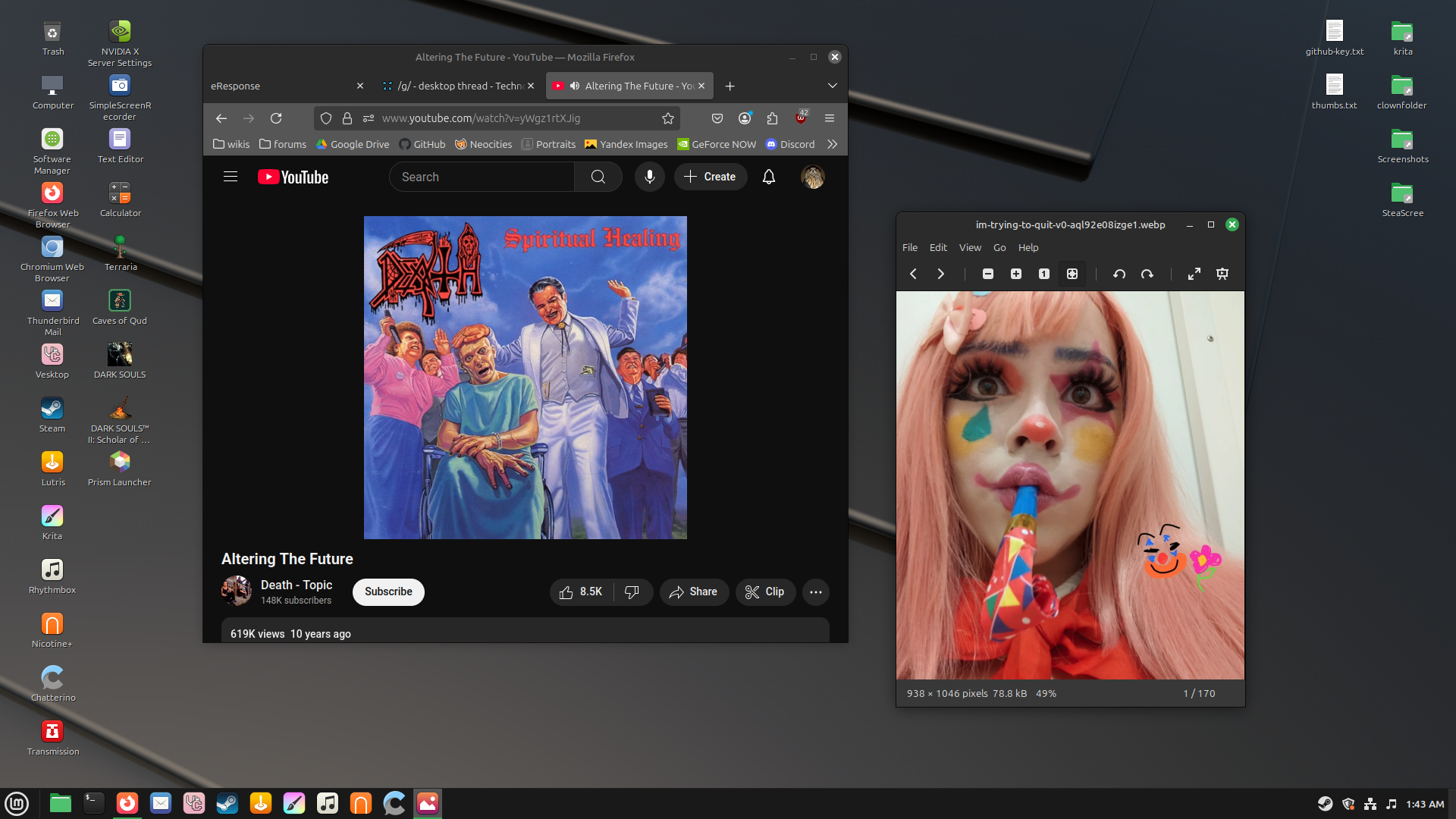Click the uBlock shield badge showing 42
This screenshot has width=1456, height=819.
[x=801, y=118]
